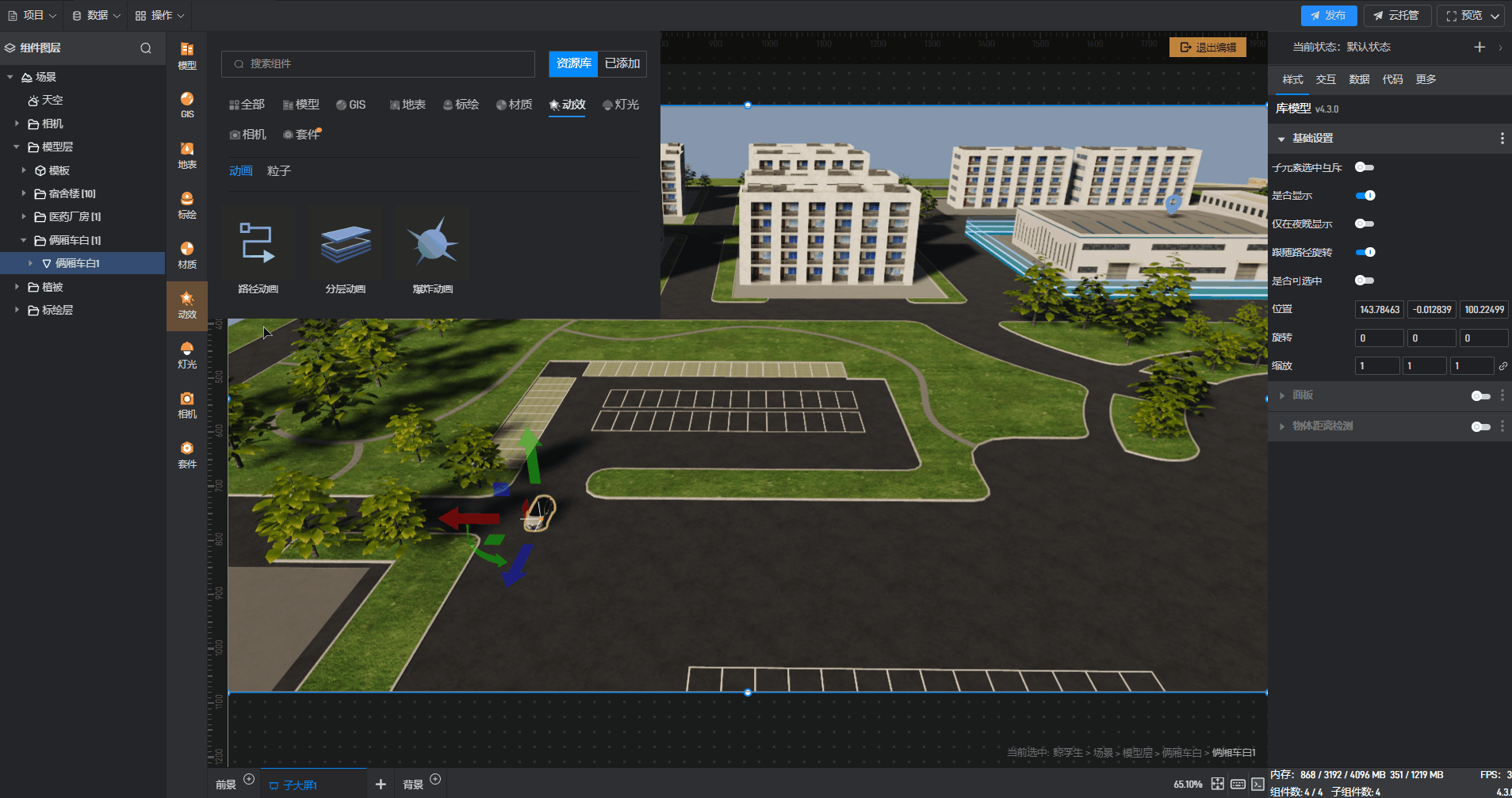Add new state with plus icon
The image size is (1512, 798).
click(1479, 48)
